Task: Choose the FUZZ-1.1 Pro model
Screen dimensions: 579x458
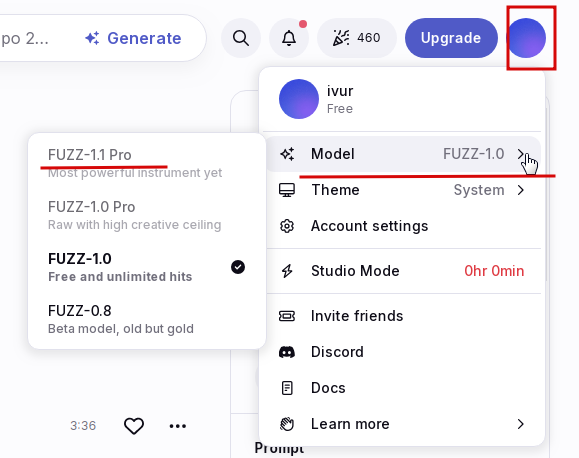Action: 147,163
